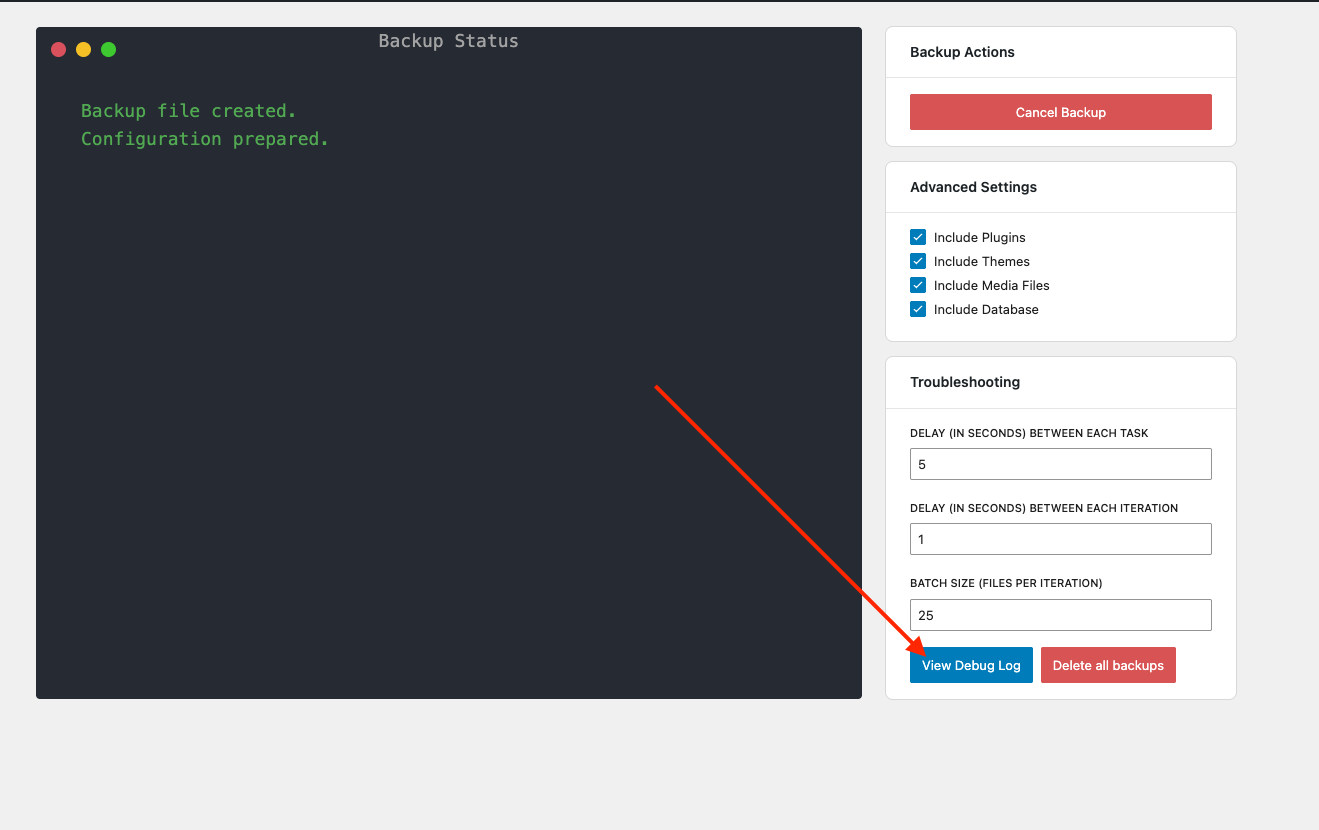Click the Delete all backups button

[x=1108, y=665]
